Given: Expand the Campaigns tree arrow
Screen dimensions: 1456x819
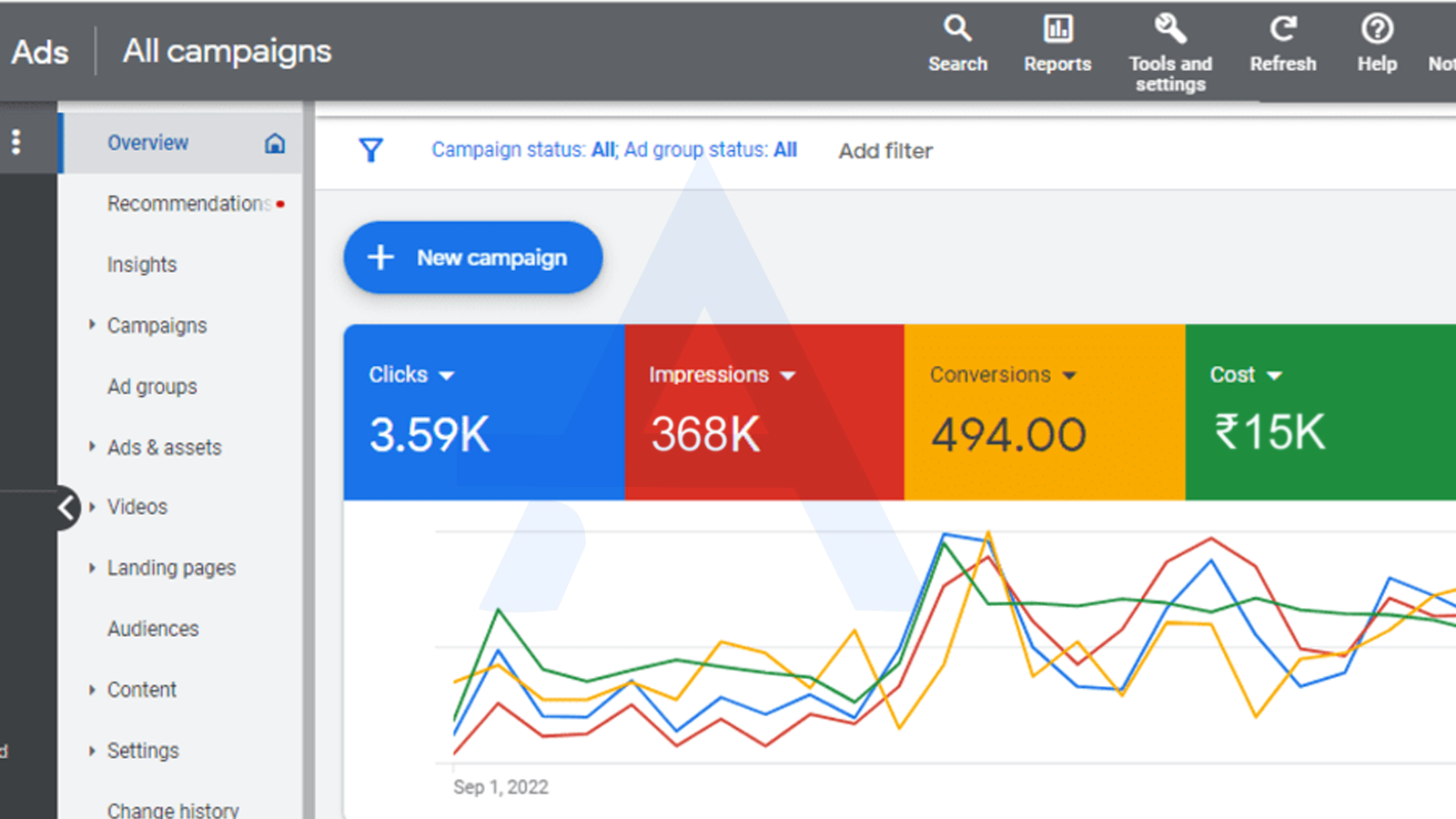Looking at the screenshot, I should [92, 325].
